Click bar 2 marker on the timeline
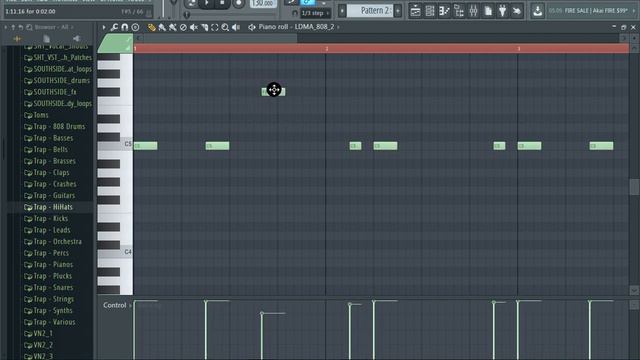The height and width of the screenshot is (360, 640). point(326,49)
